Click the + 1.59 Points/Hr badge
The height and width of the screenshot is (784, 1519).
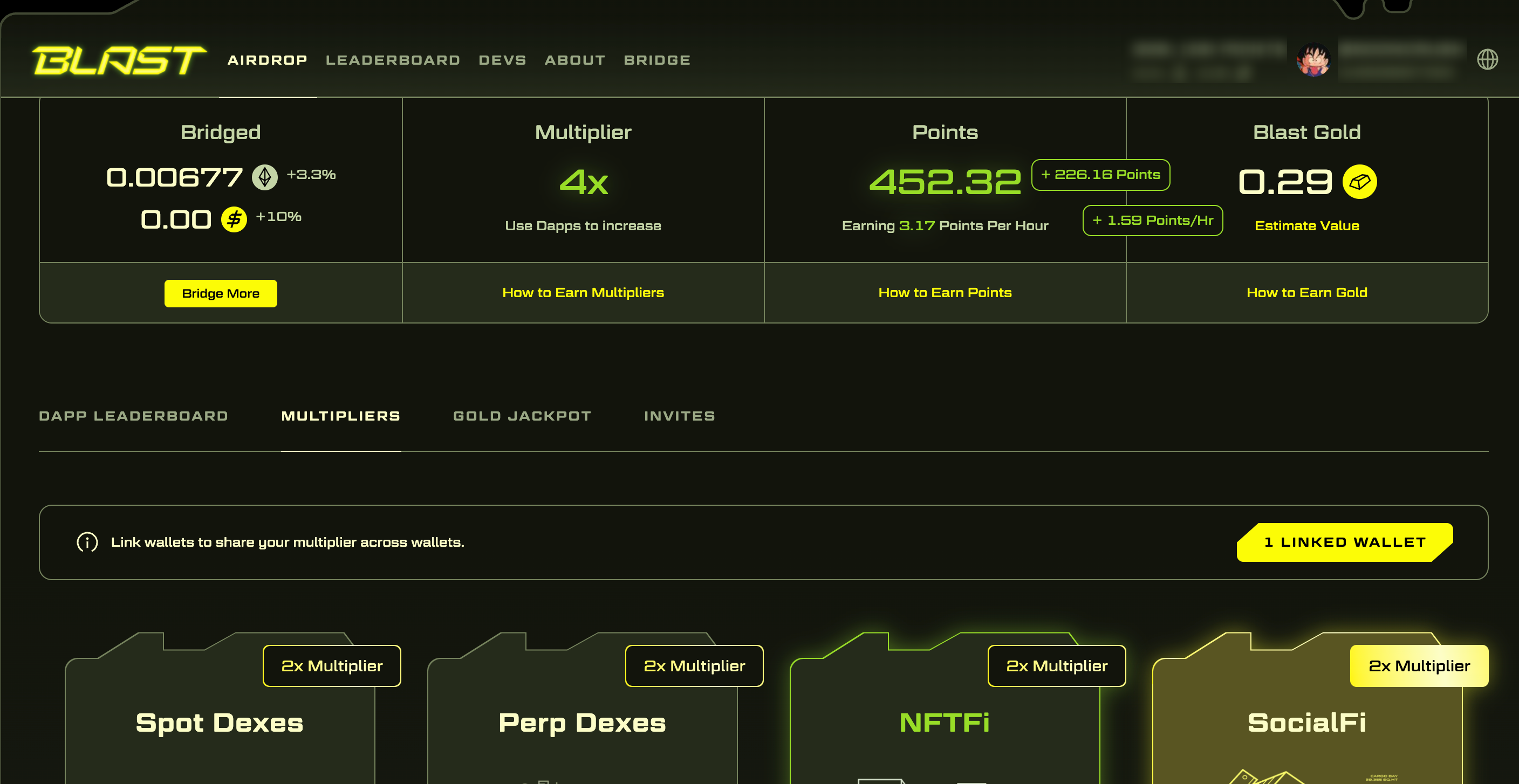(1152, 221)
